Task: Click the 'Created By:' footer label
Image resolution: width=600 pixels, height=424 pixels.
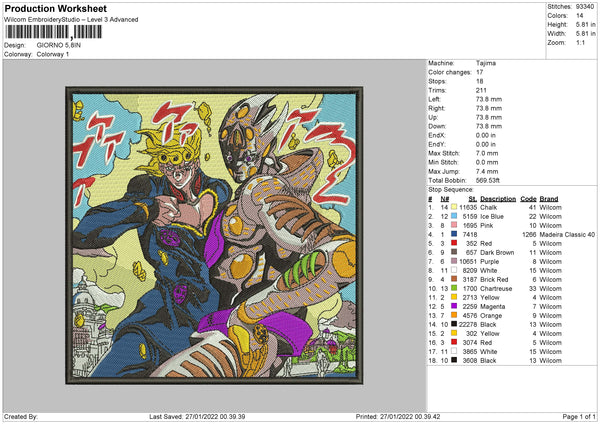Action: pyautogui.click(x=21, y=416)
